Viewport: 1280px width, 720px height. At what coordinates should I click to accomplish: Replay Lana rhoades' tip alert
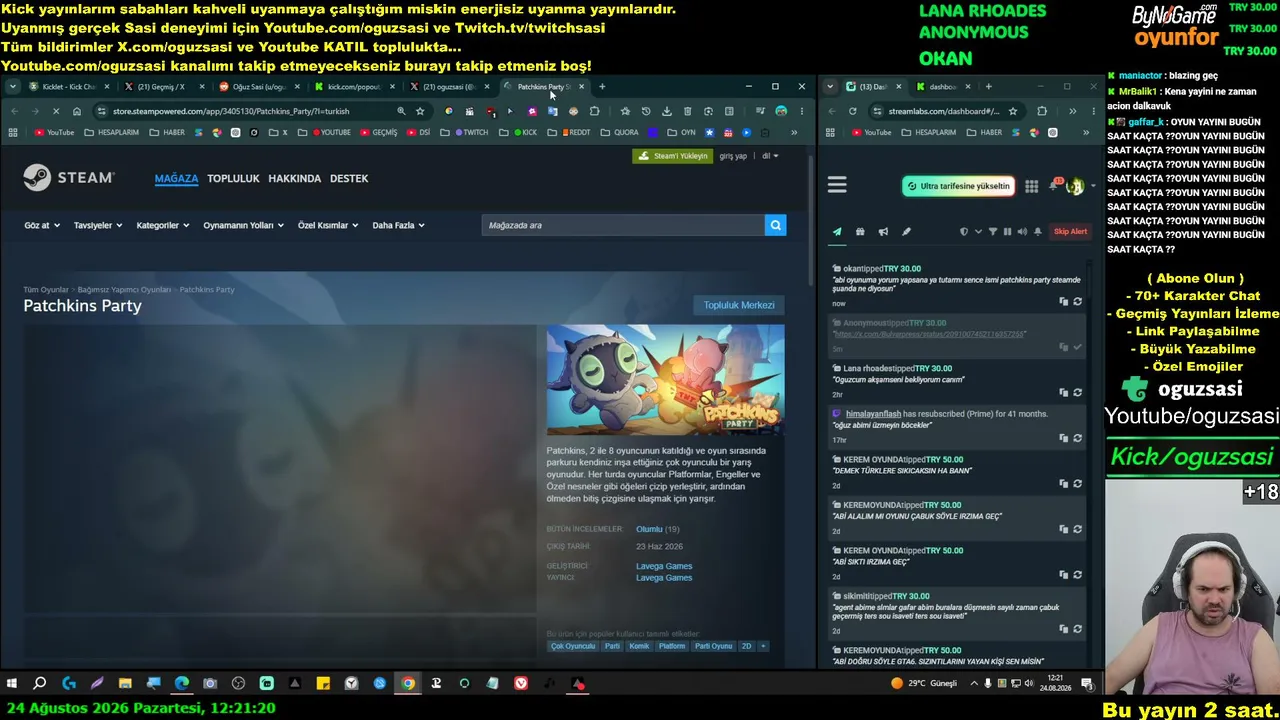coord(1077,392)
